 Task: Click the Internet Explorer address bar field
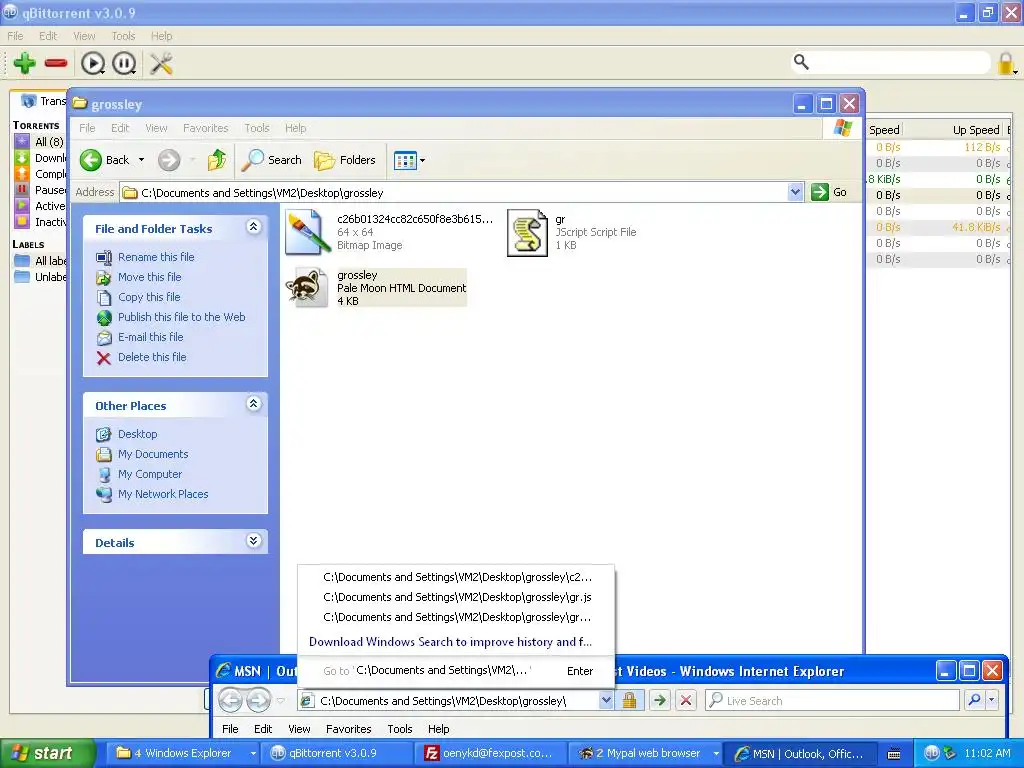(449, 701)
